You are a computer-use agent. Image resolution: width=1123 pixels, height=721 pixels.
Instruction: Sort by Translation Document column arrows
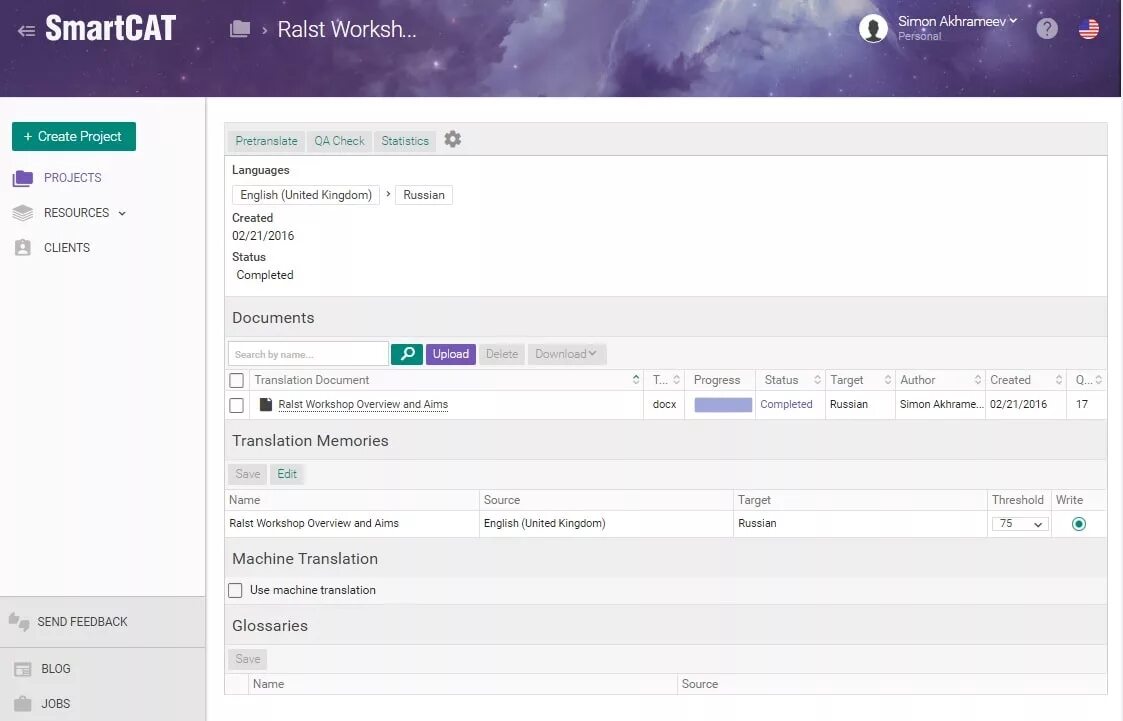(635, 380)
